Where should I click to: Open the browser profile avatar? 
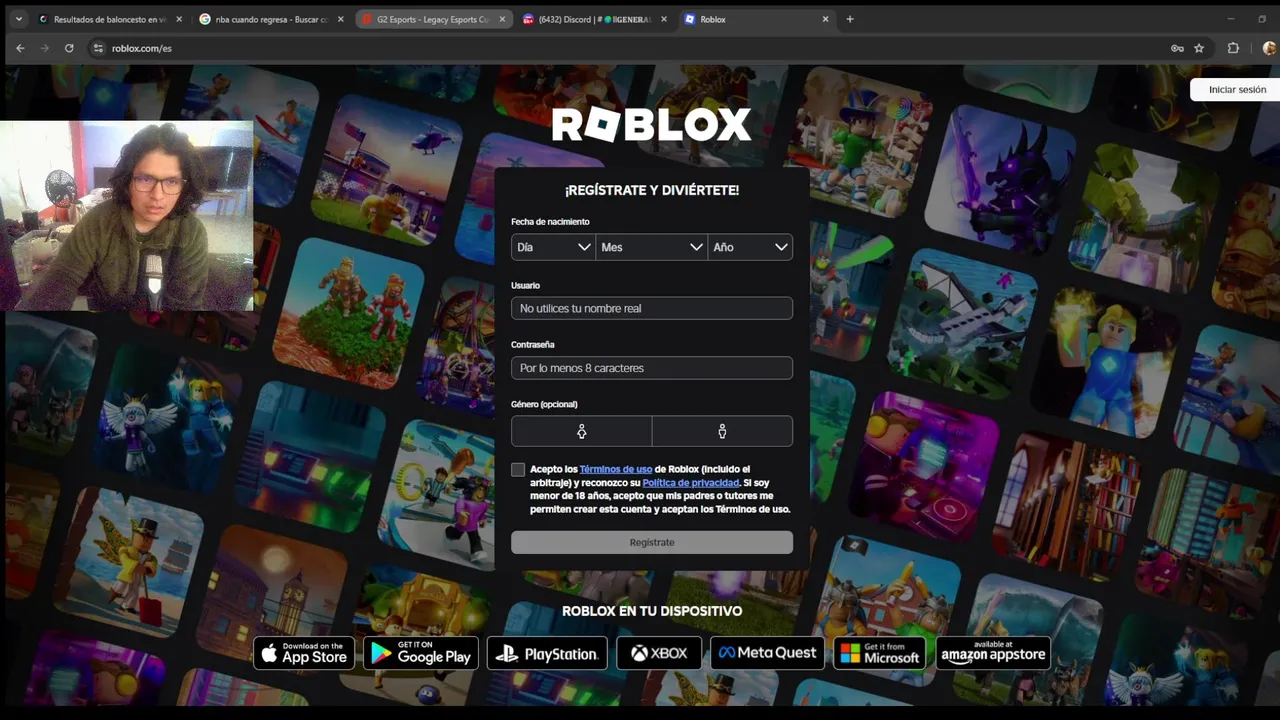[1269, 48]
